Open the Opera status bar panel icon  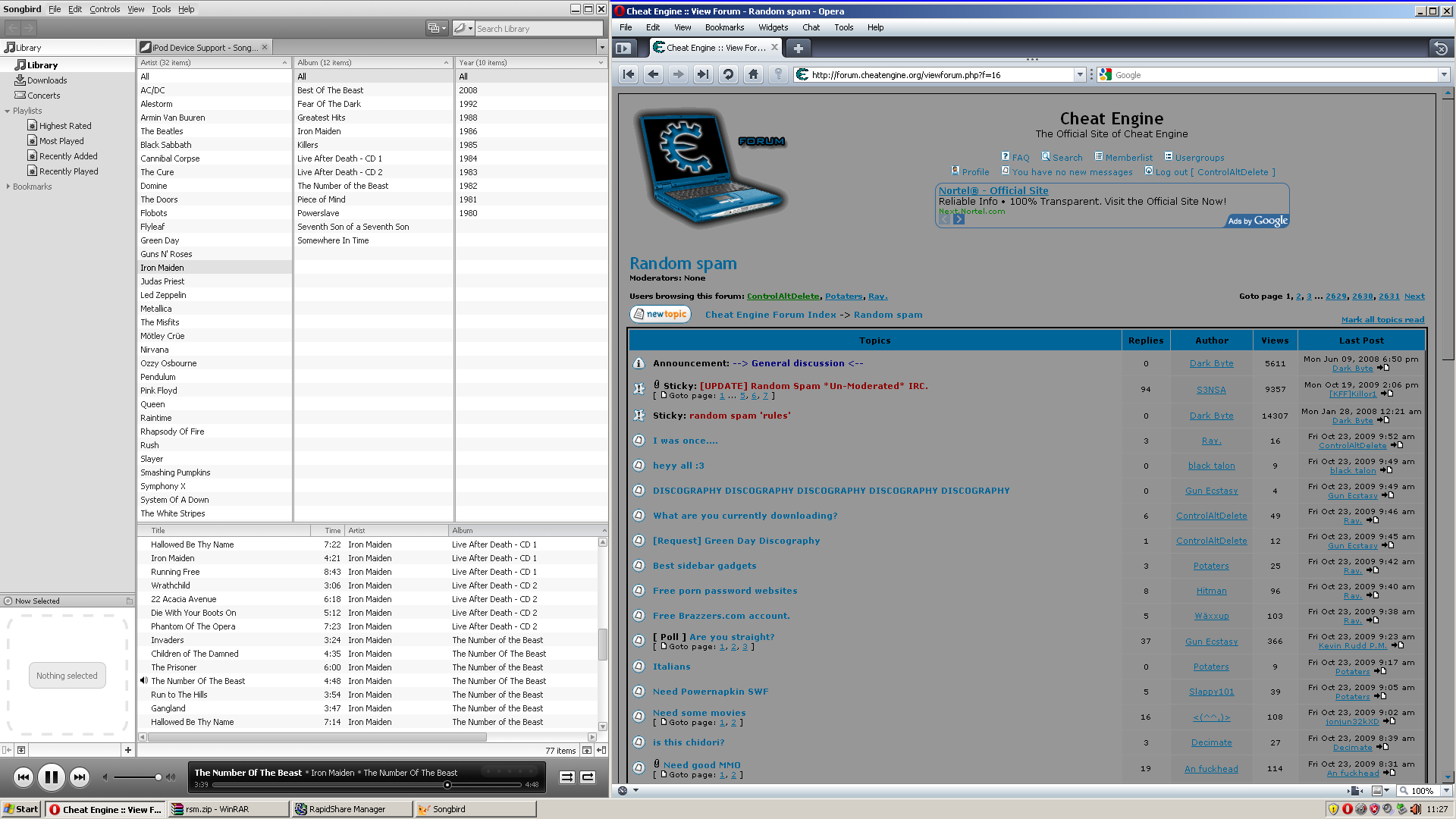coord(623,790)
